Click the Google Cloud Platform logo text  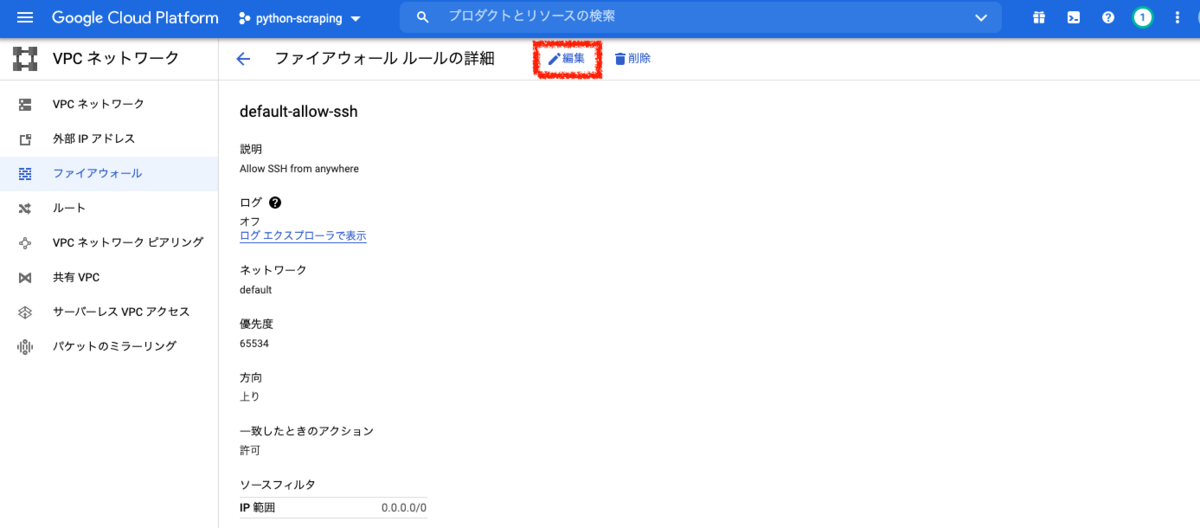point(135,18)
